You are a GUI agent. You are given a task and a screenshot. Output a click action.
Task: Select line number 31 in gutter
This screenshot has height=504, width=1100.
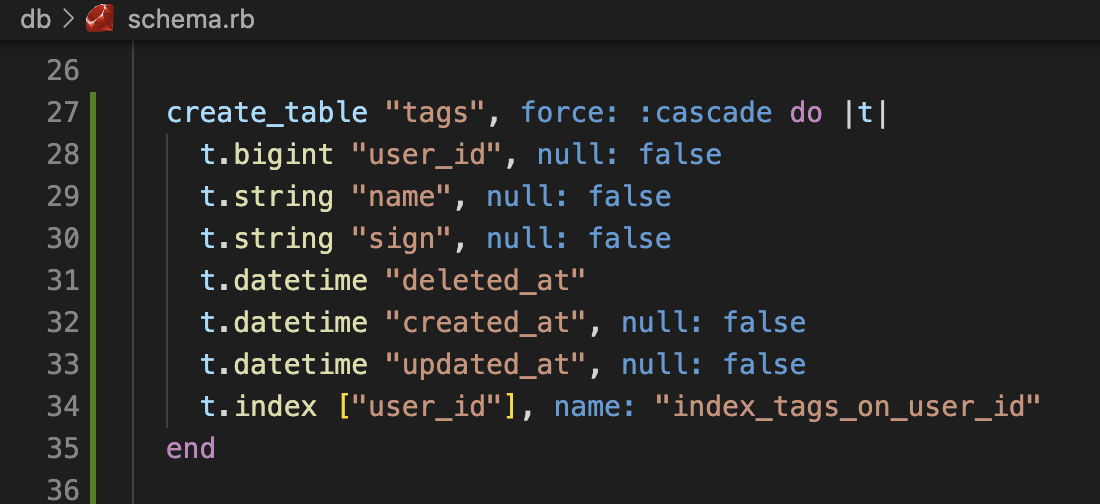click(x=62, y=280)
